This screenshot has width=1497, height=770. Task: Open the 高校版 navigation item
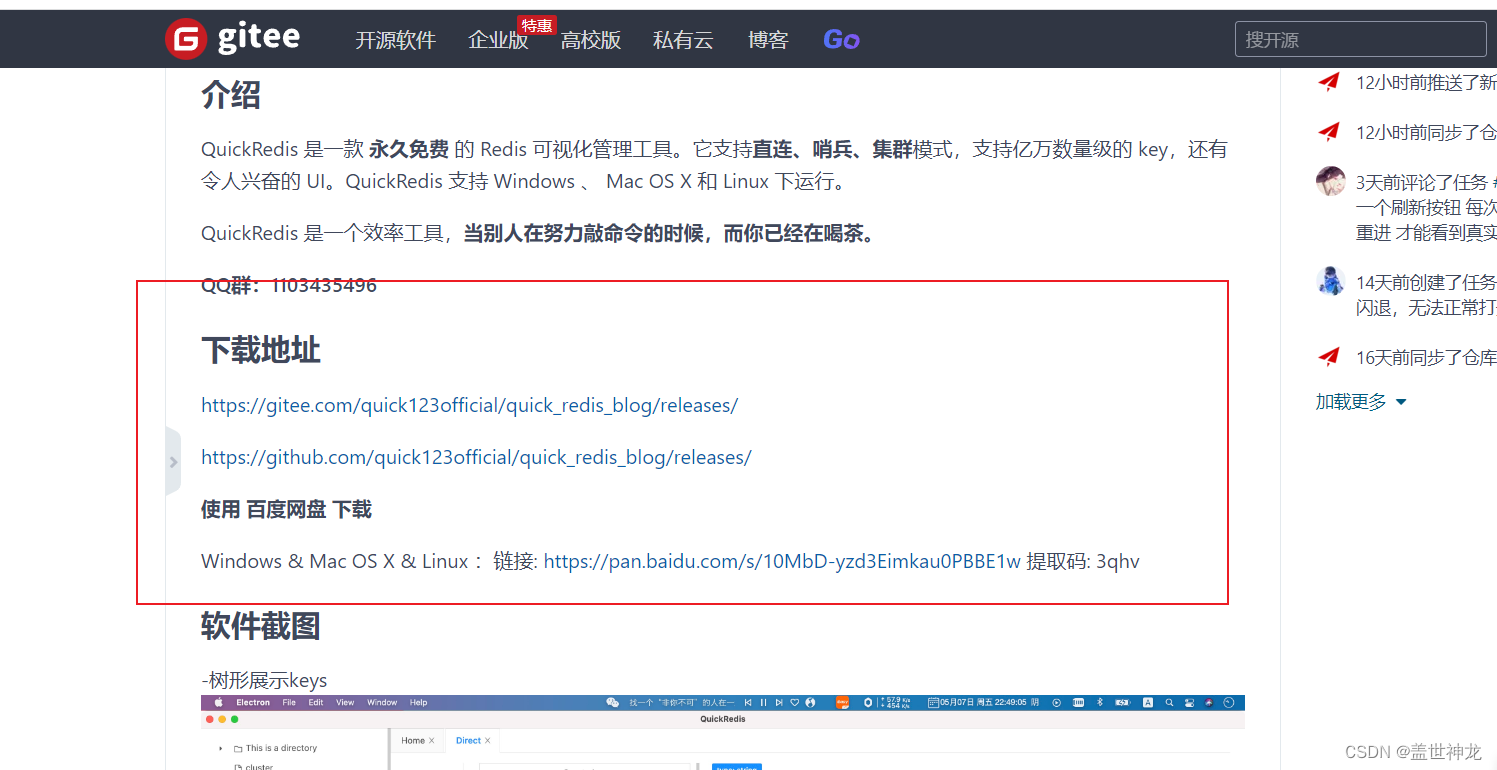pos(591,40)
